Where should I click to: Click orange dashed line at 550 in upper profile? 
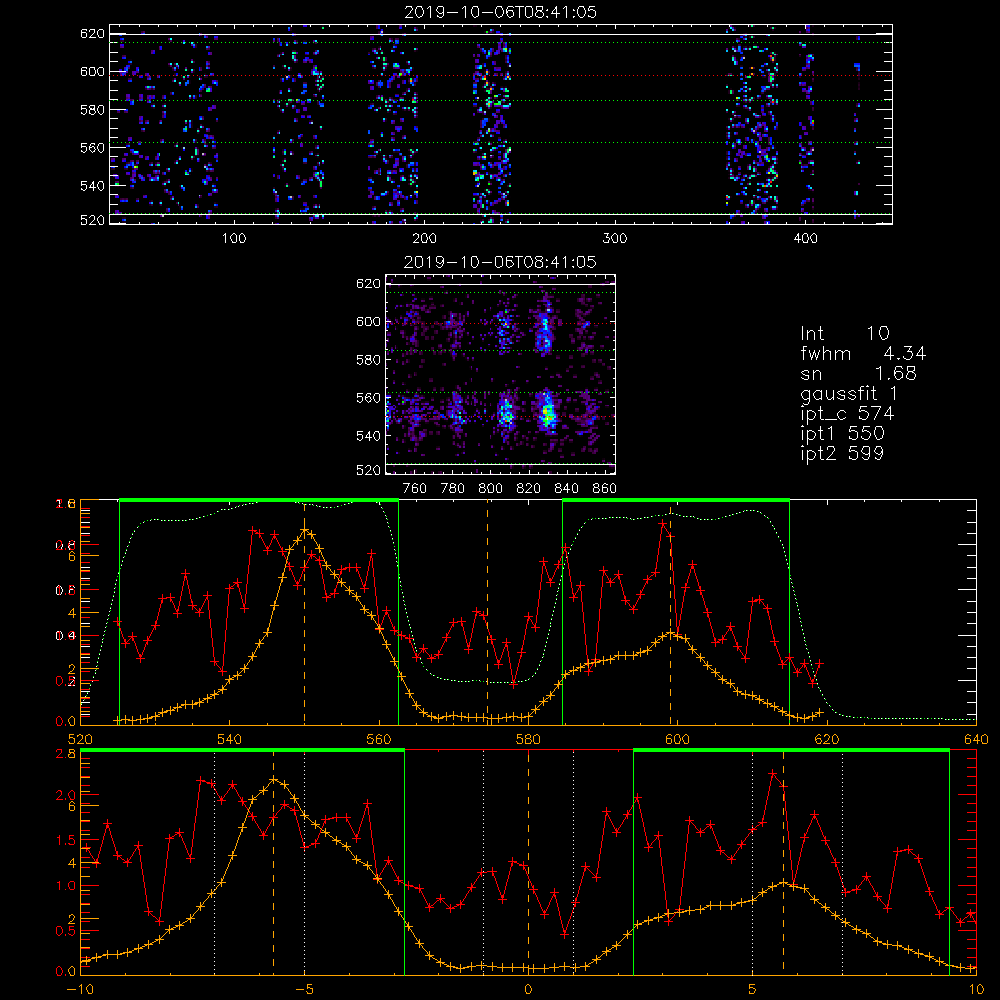[x=304, y=612]
